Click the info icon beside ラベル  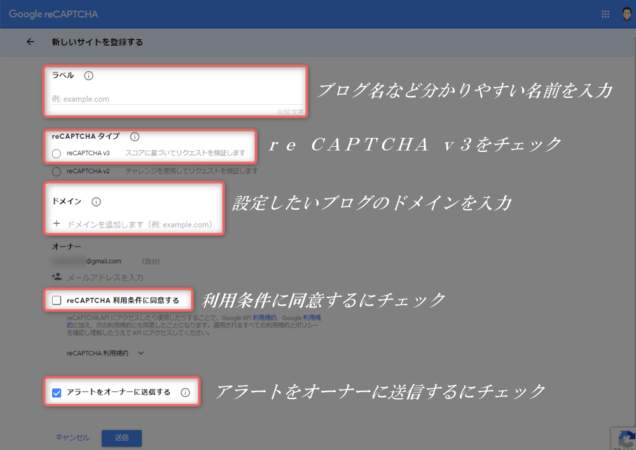tap(89, 75)
